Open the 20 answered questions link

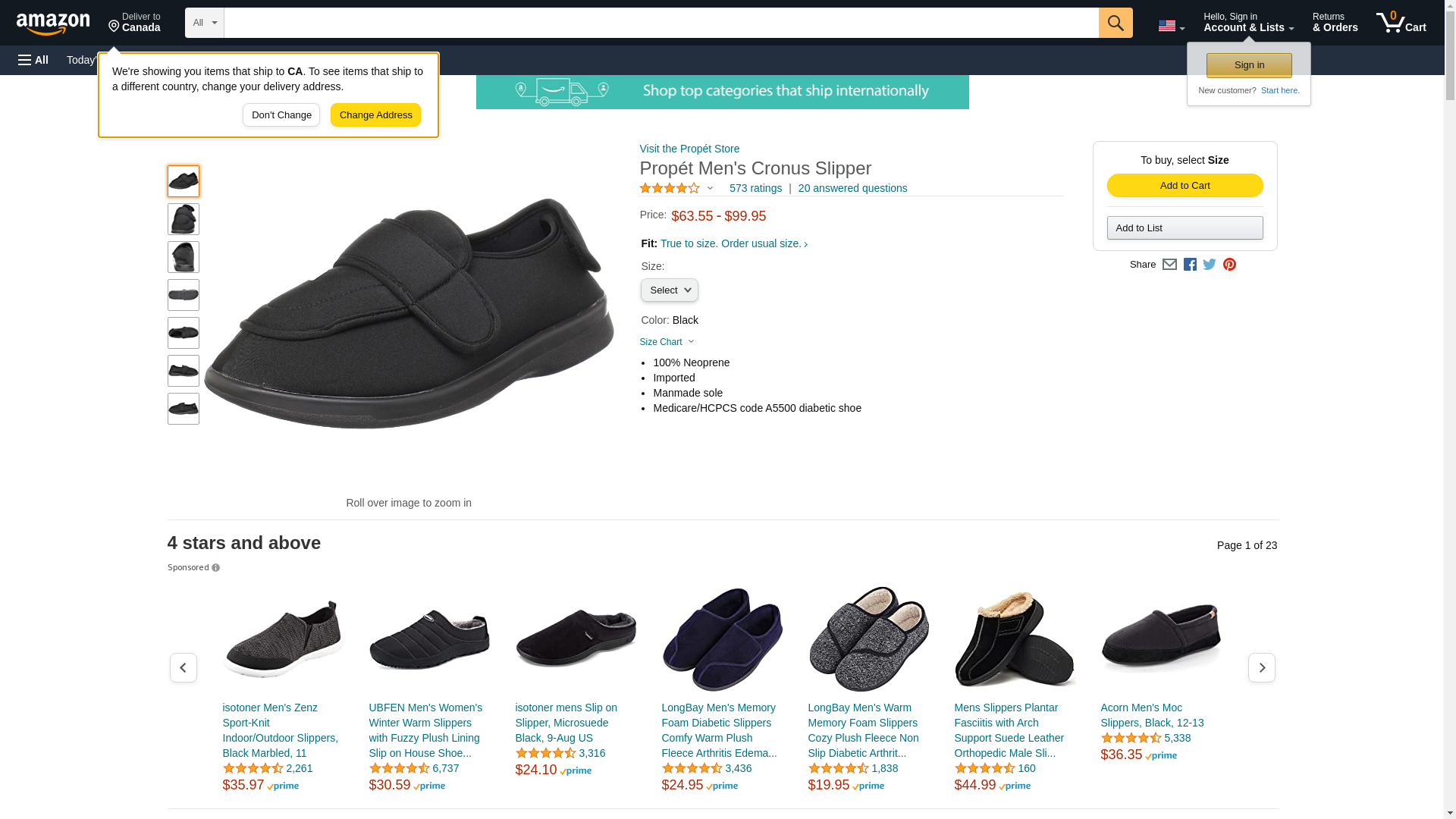(x=852, y=188)
